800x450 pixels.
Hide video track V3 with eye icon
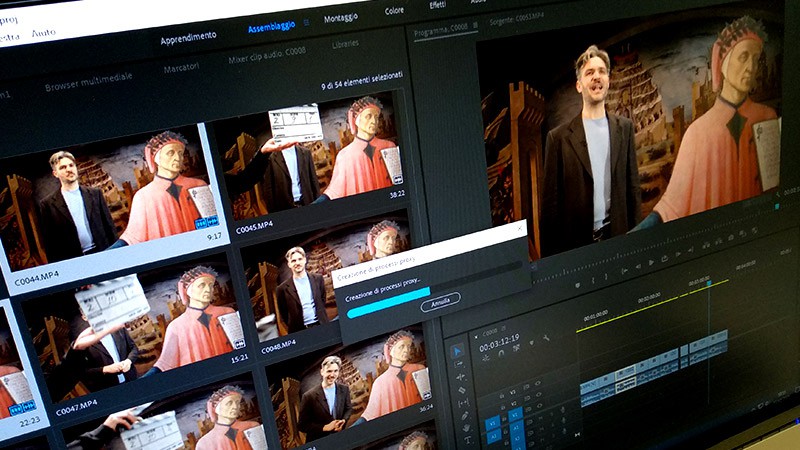point(538,383)
